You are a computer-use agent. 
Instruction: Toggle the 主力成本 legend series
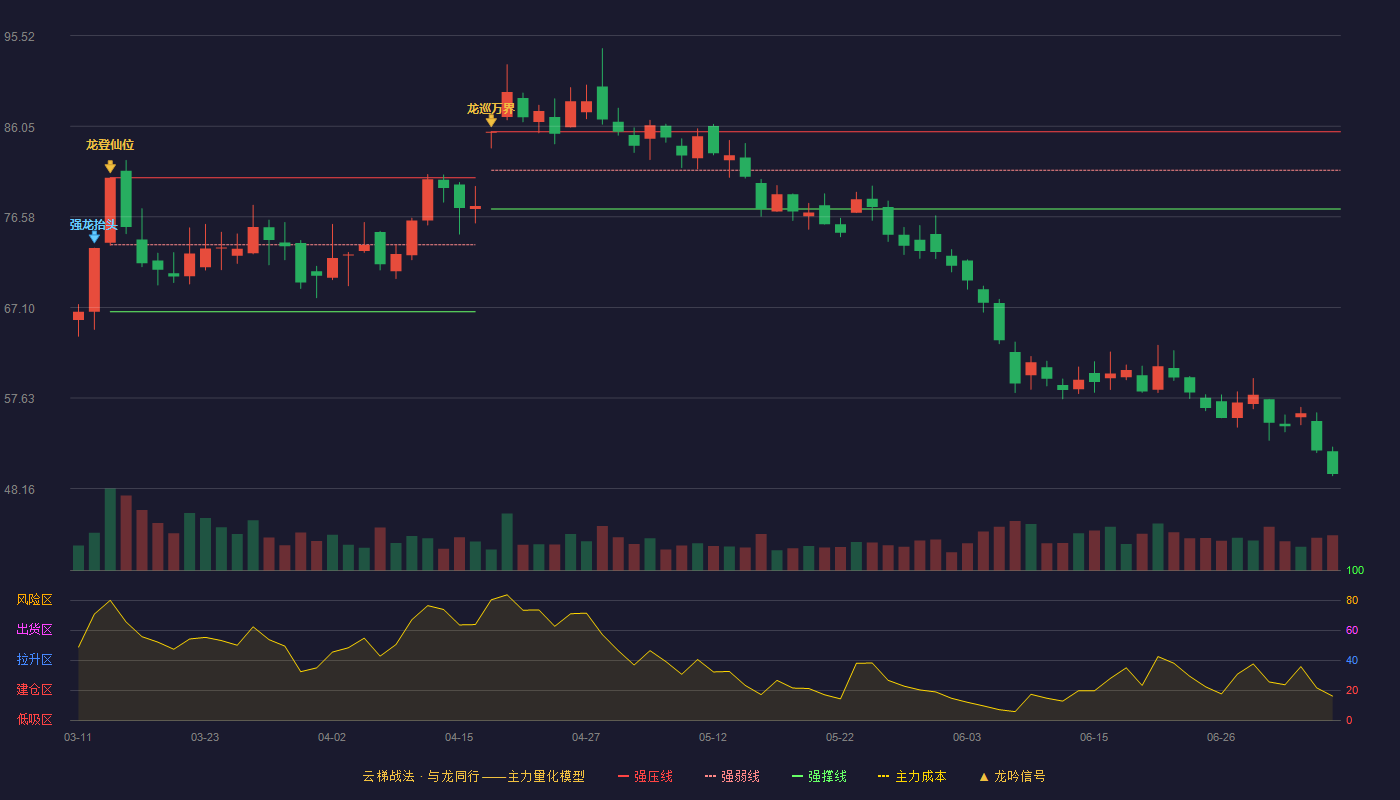(x=912, y=777)
